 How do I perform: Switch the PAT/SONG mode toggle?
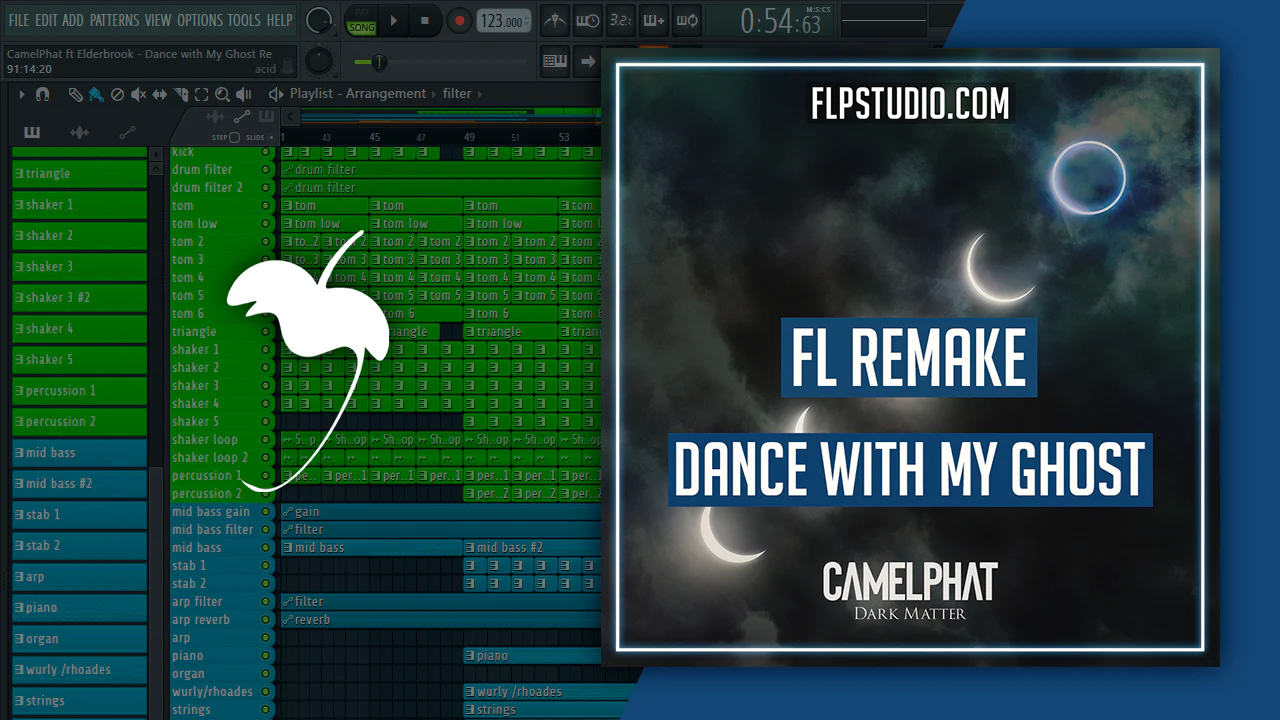[x=361, y=21]
